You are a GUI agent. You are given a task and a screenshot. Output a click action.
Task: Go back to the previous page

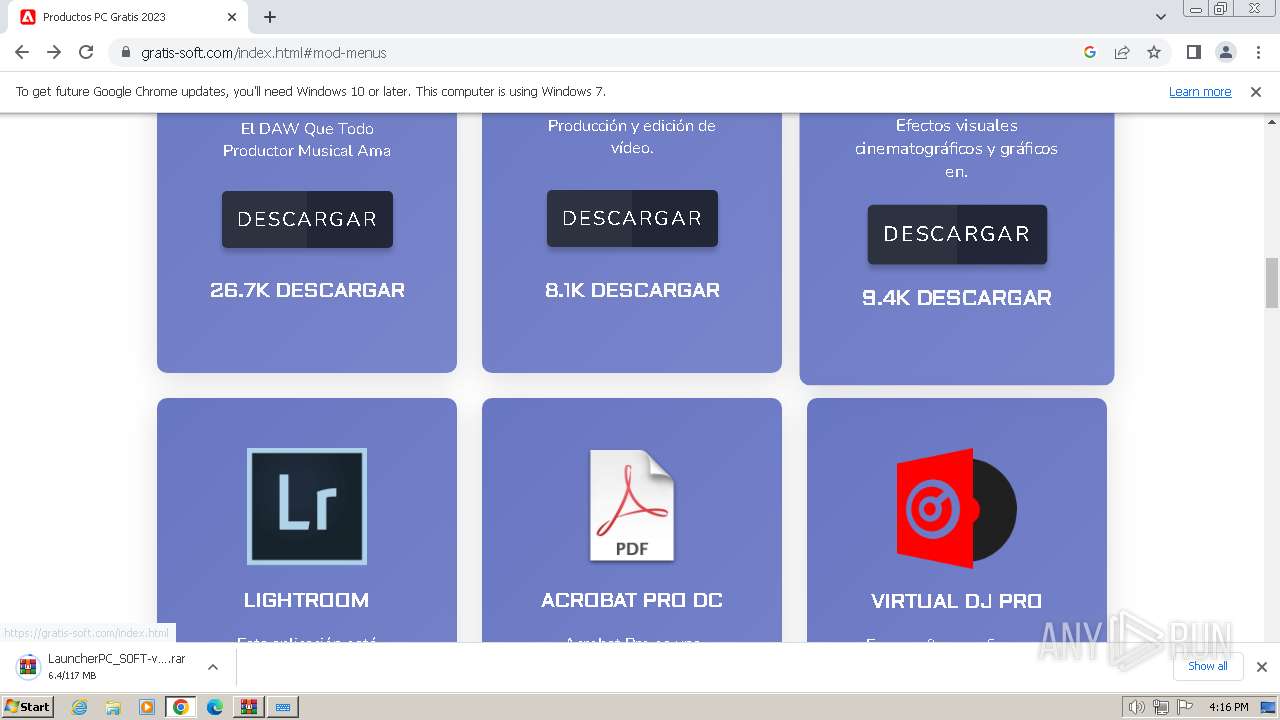(22, 52)
